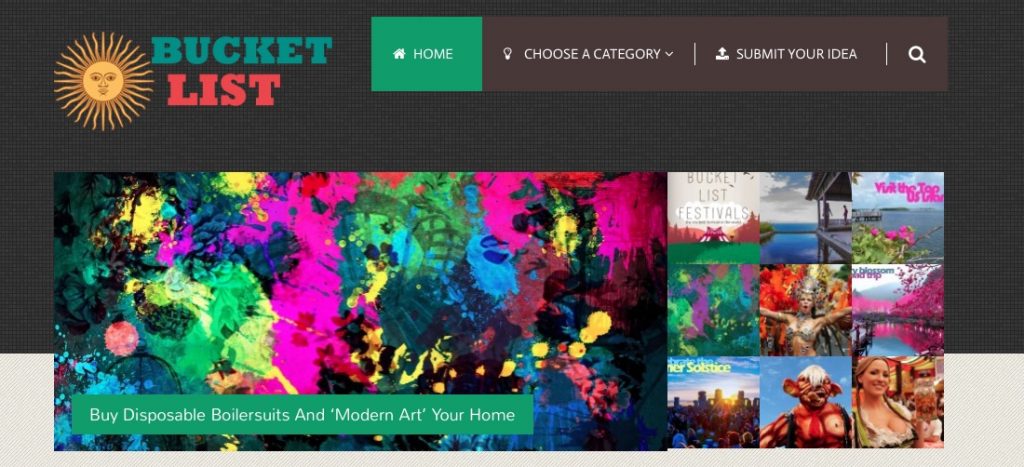Click the sun face logo icon
1024x467 pixels.
coord(103,82)
